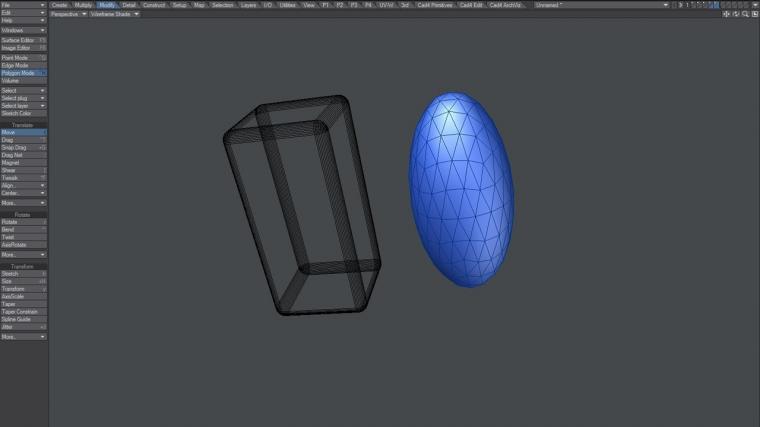Image resolution: width=760 pixels, height=427 pixels.
Task: Switch to the Create tab
Action: point(60,5)
